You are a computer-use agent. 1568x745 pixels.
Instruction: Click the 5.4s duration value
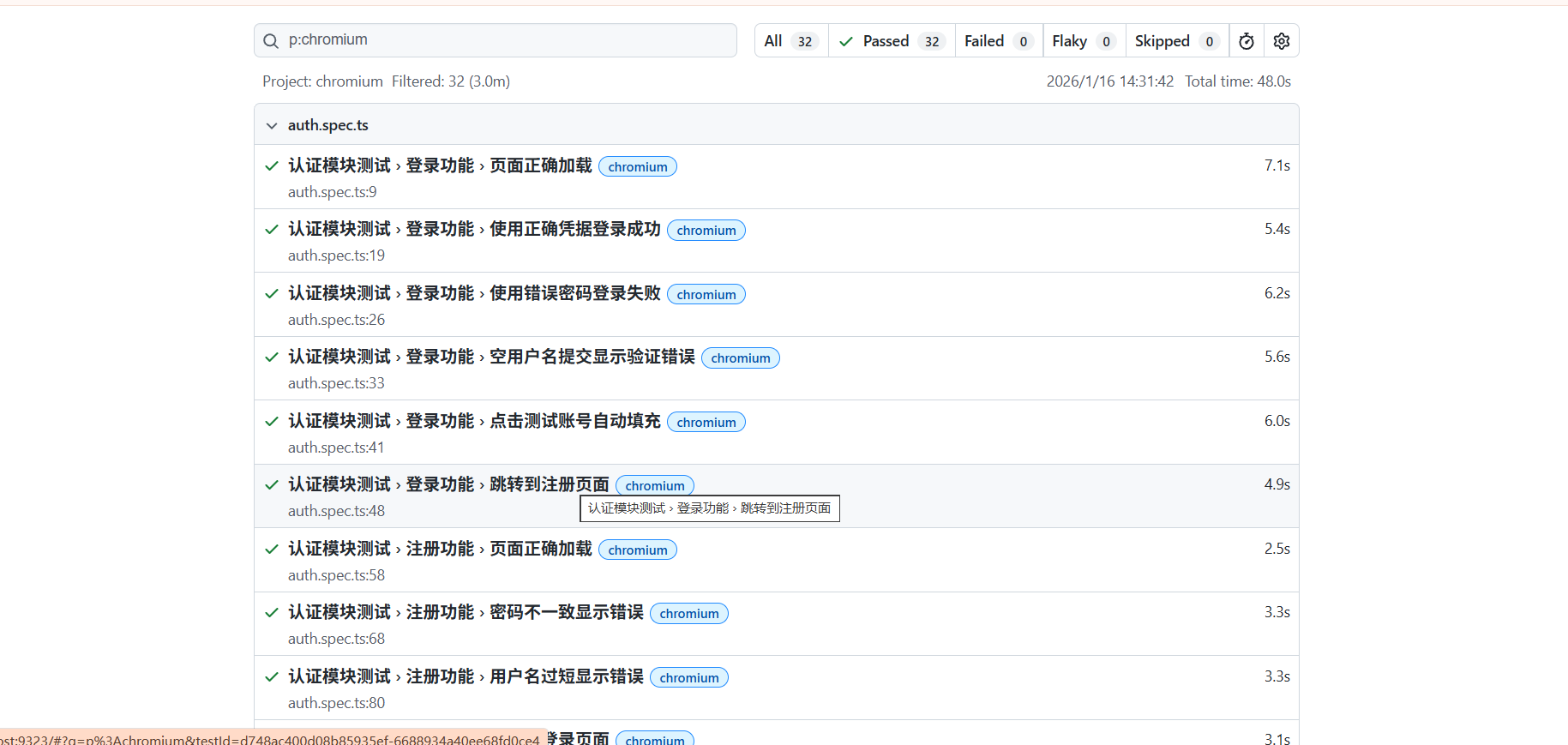tap(1277, 229)
